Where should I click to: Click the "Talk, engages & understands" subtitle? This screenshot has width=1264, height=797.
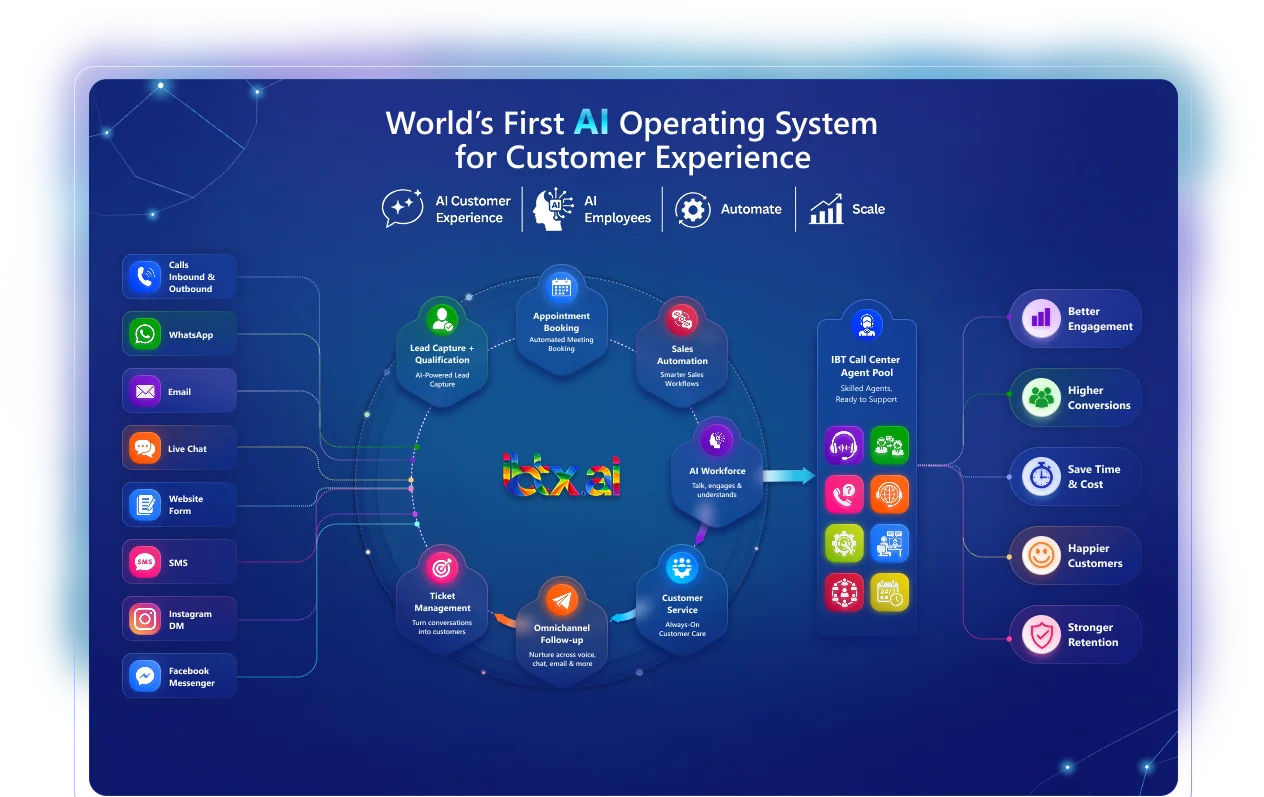pyautogui.click(x=716, y=490)
